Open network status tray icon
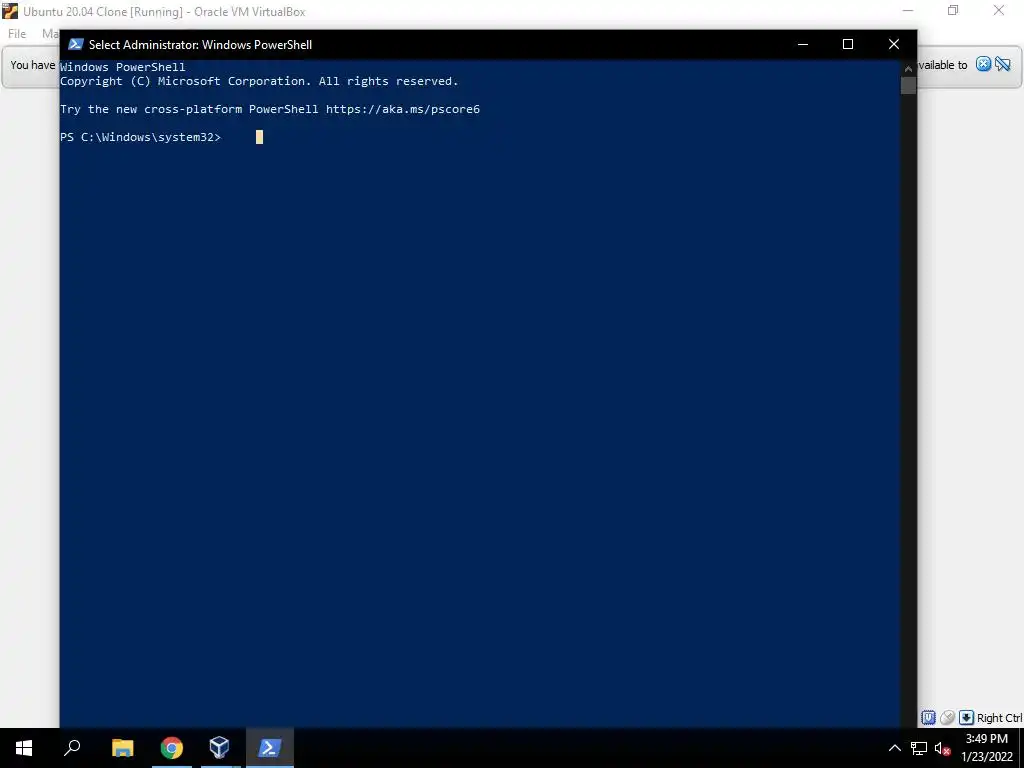Screen dimensions: 1024x768 click(919, 748)
